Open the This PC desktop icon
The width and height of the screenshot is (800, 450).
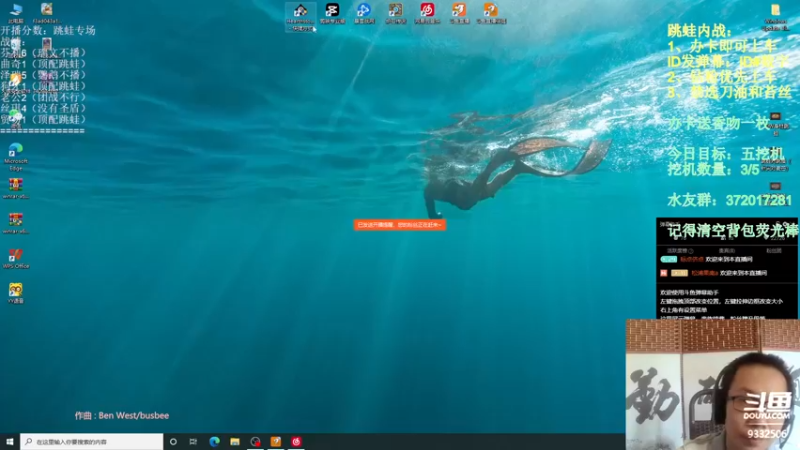pyautogui.click(x=16, y=13)
